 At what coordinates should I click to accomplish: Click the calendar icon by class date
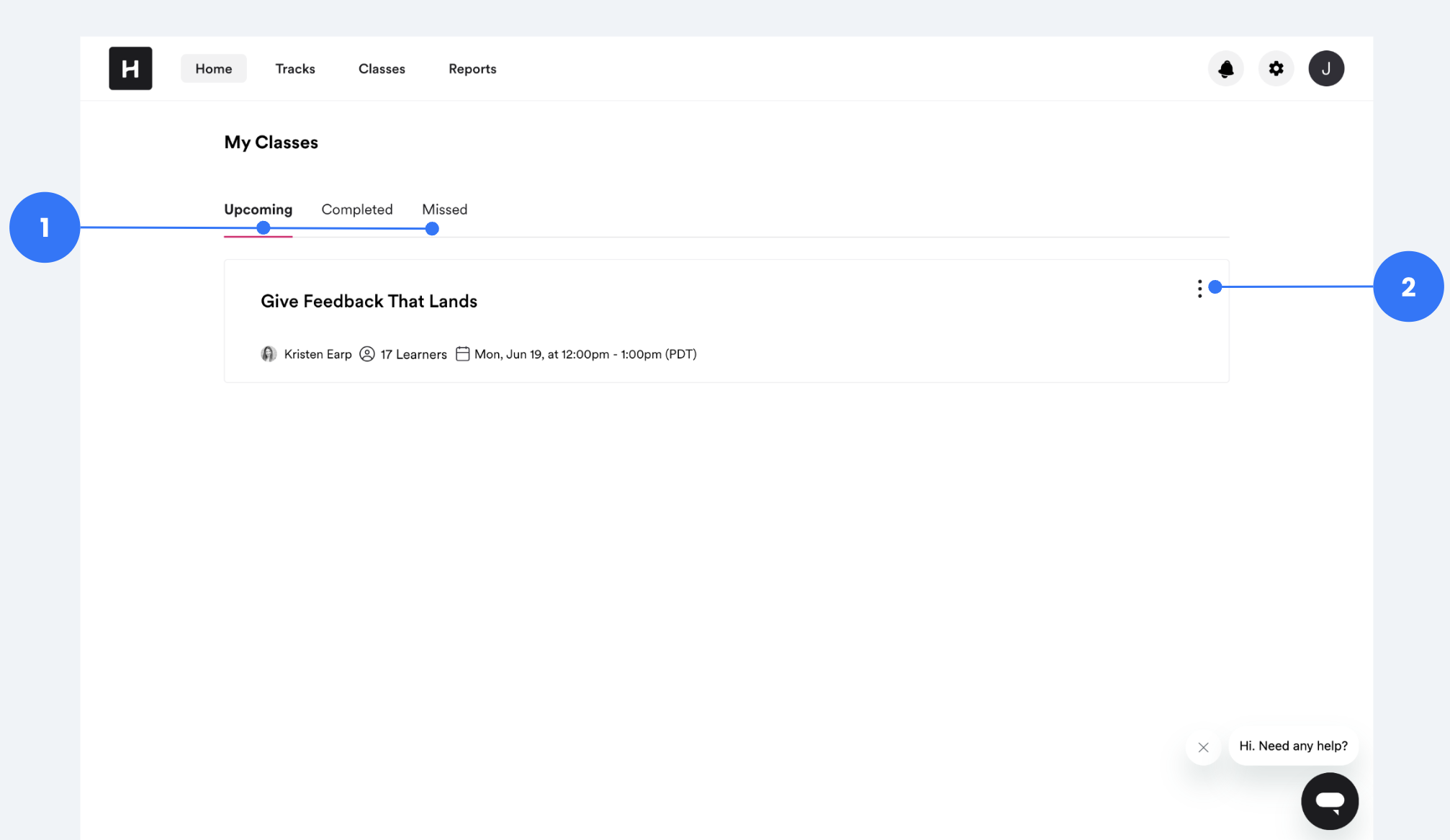(462, 354)
